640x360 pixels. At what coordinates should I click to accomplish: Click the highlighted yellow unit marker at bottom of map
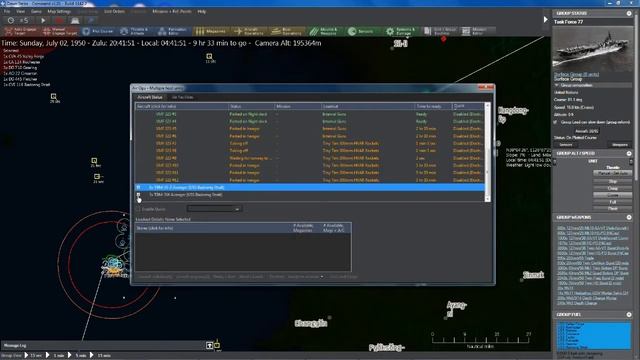coord(217,345)
